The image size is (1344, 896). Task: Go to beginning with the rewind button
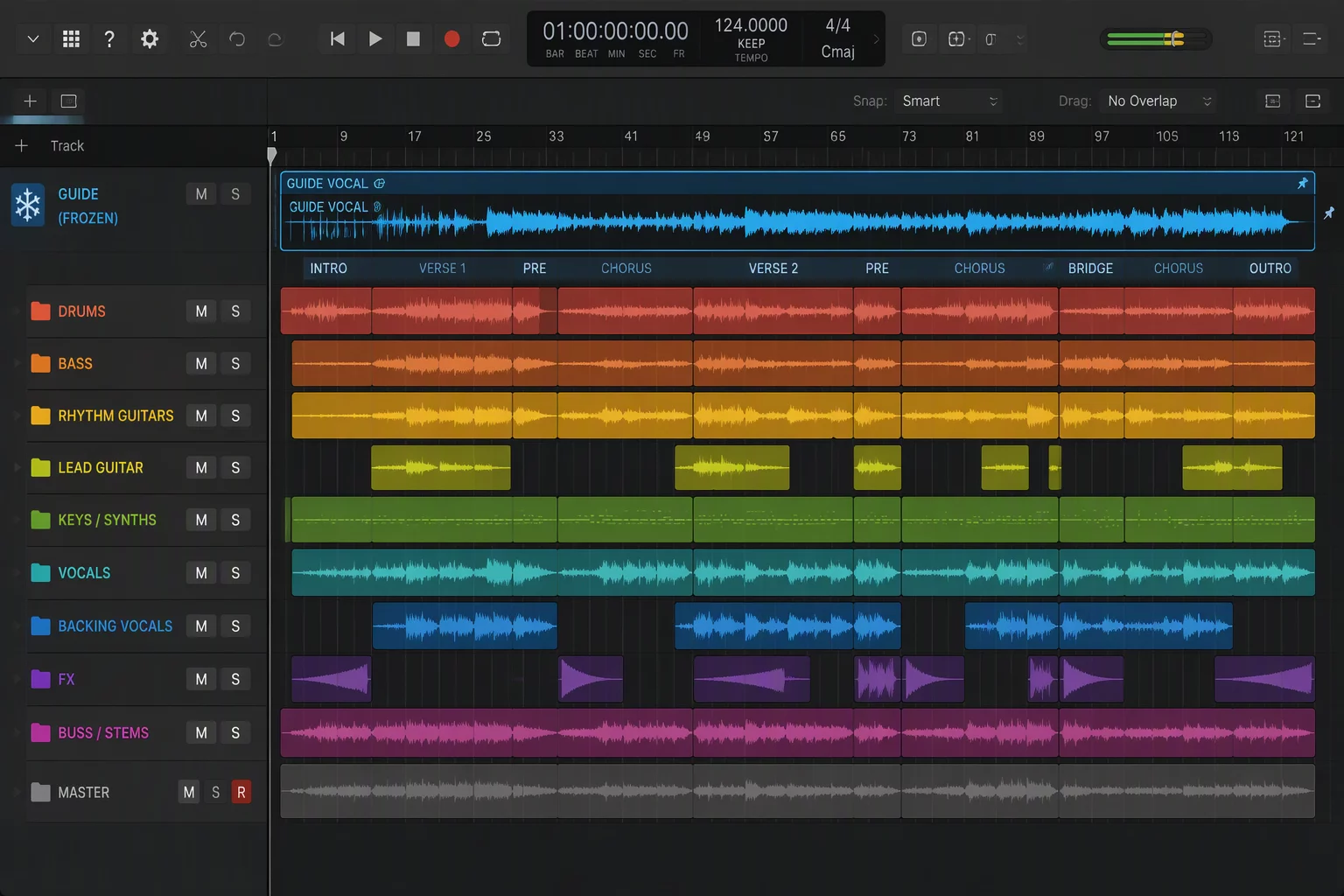coord(337,38)
